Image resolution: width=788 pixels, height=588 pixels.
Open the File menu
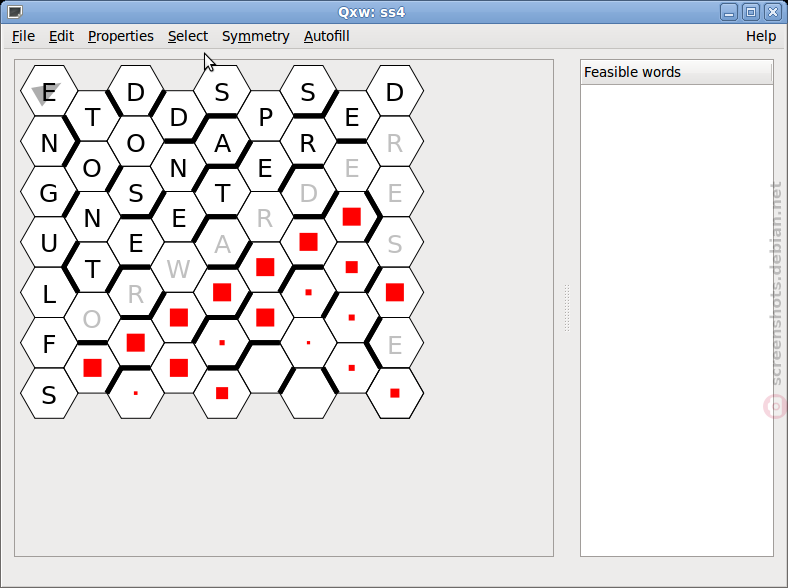[23, 36]
